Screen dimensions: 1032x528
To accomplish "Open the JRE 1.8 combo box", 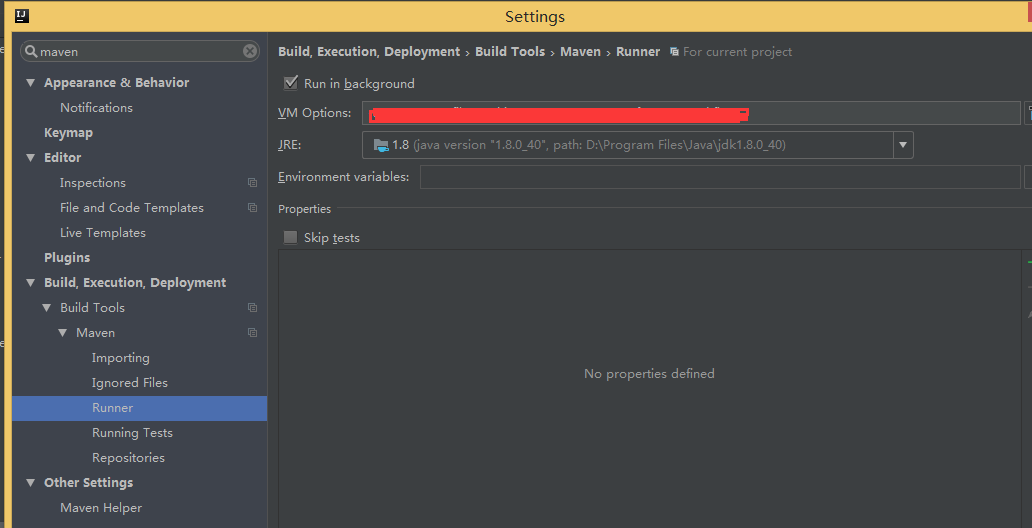I will coord(637,145).
